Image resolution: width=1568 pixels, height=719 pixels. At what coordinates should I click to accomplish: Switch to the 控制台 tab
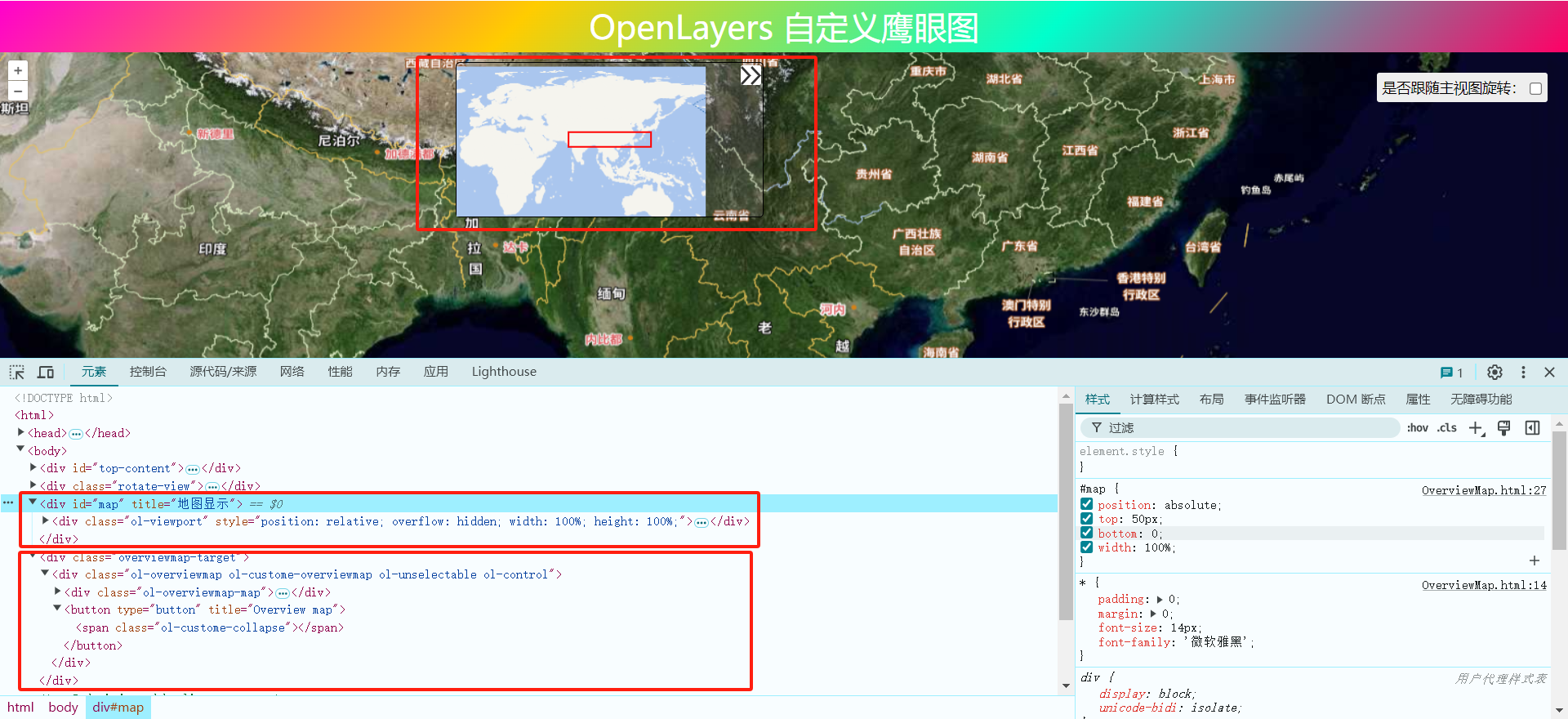(x=148, y=372)
